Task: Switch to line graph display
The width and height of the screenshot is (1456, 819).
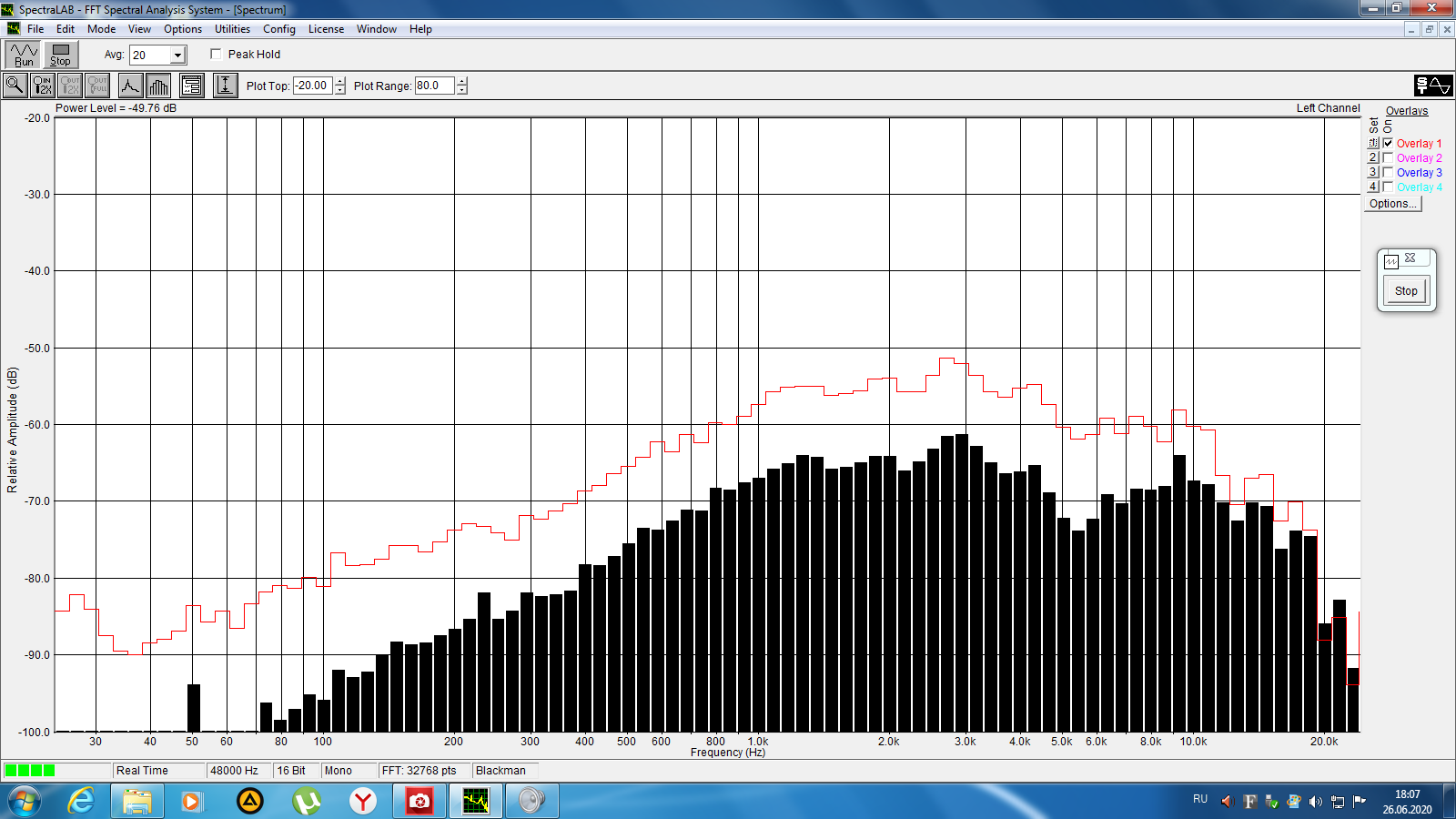Action: [x=131, y=86]
